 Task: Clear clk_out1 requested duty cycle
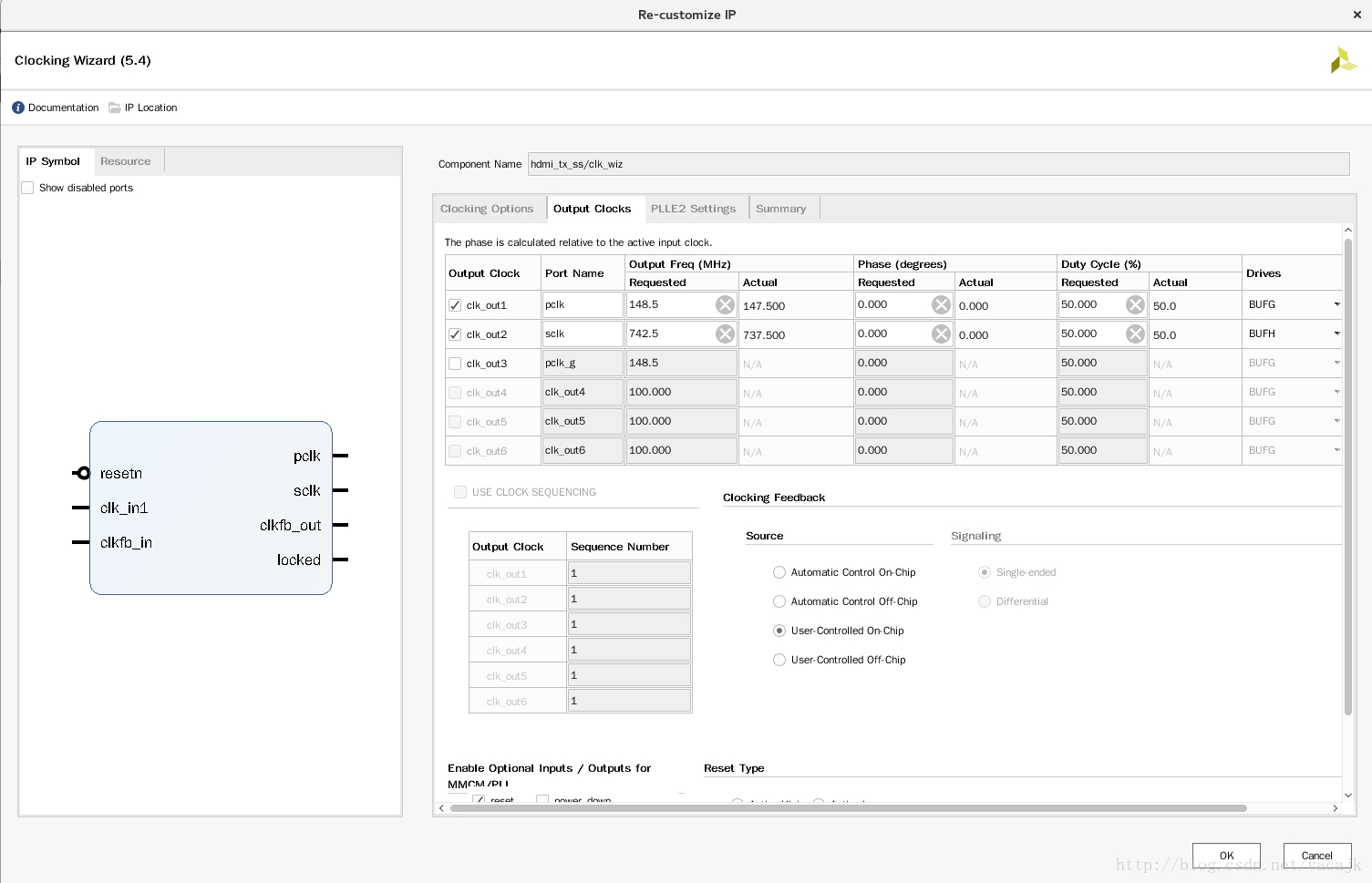click(1135, 305)
